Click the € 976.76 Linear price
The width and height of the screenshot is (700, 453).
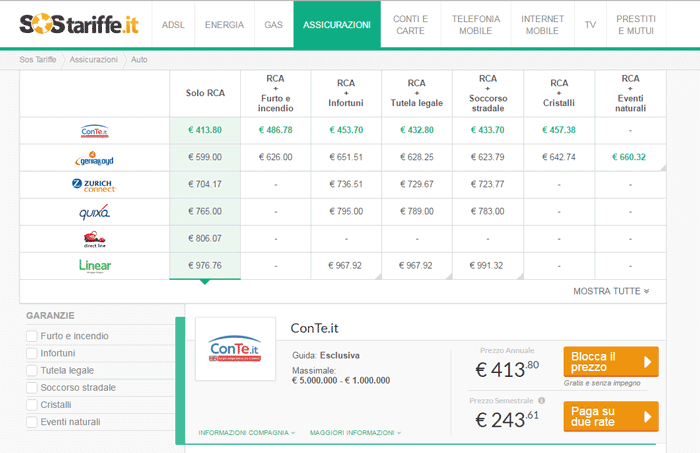205,266
